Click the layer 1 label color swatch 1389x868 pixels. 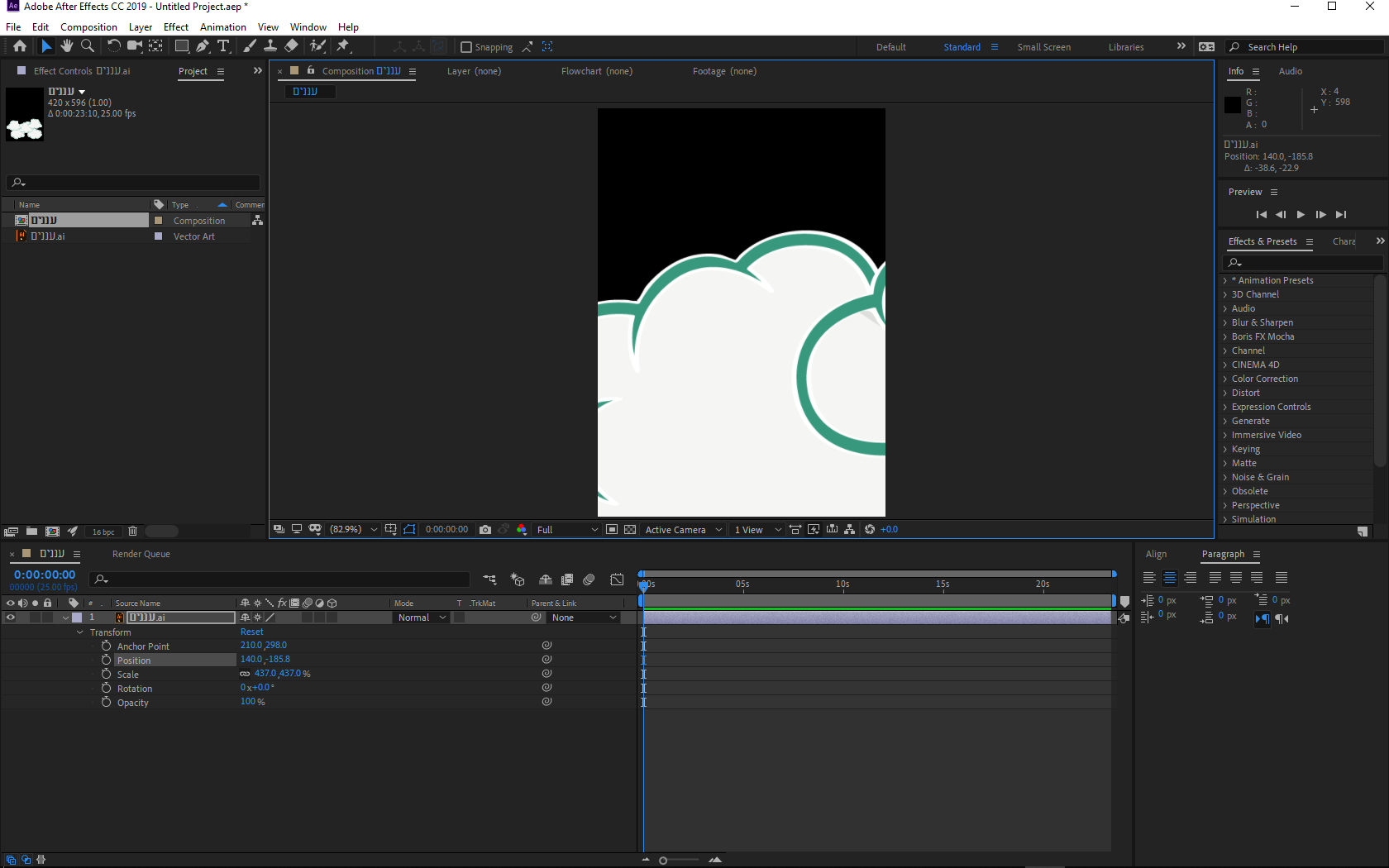[77, 618]
